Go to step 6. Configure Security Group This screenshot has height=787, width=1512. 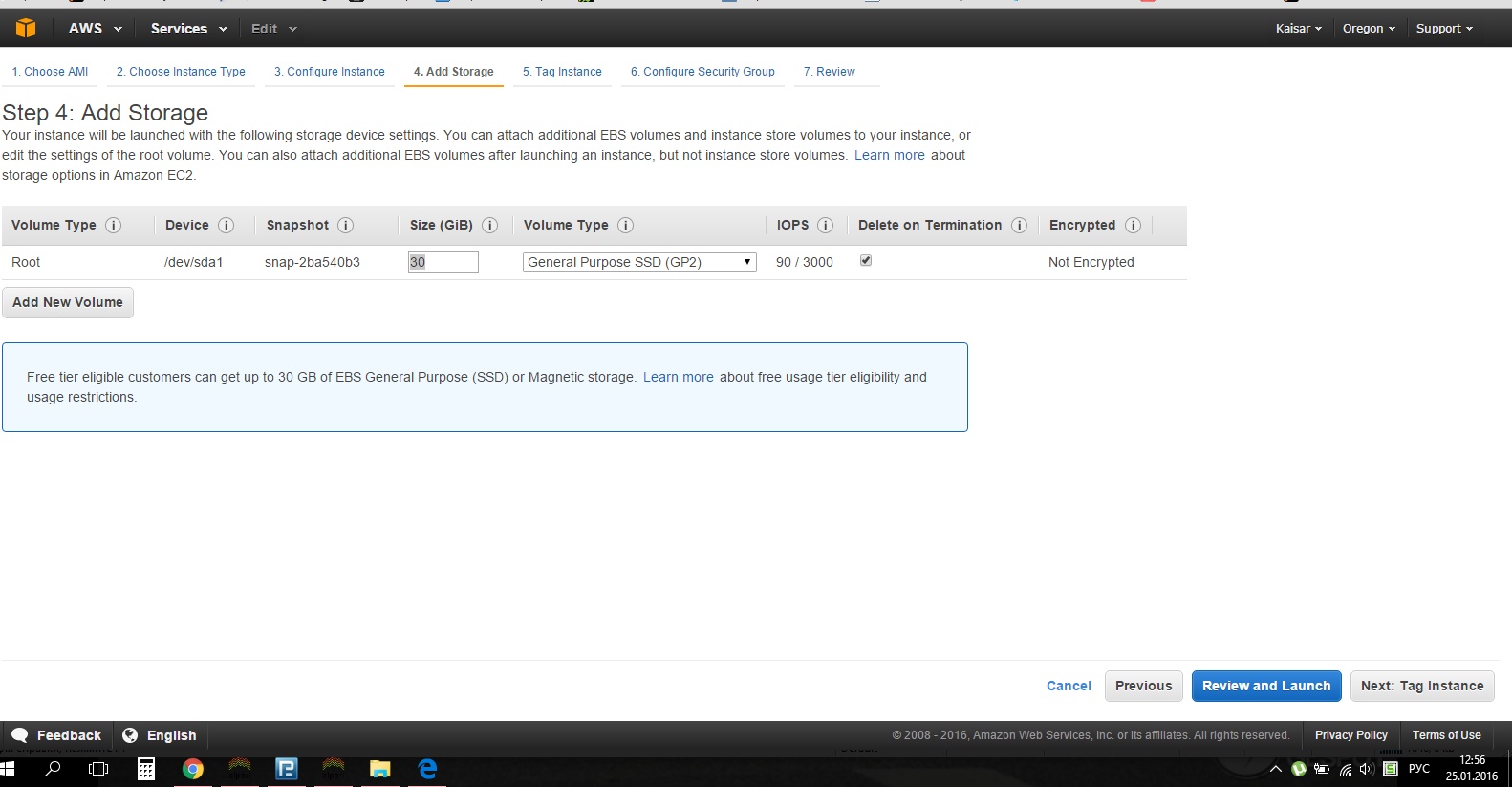pyautogui.click(x=702, y=72)
